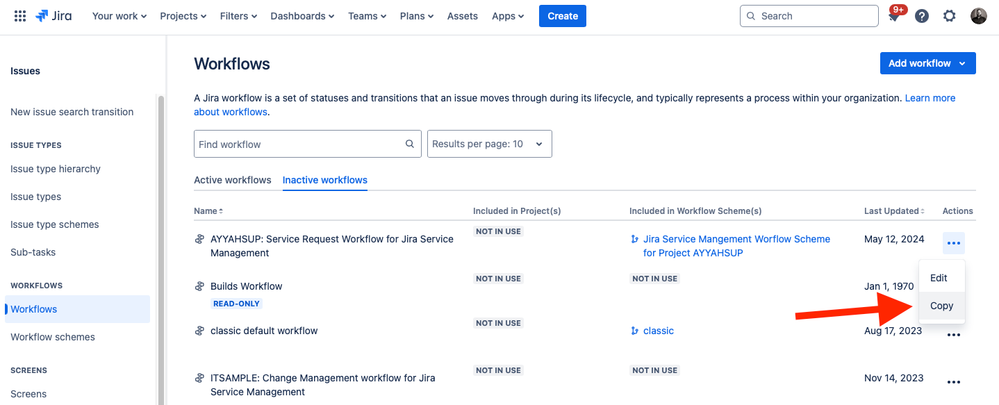Expand the Apps menu

(508, 16)
